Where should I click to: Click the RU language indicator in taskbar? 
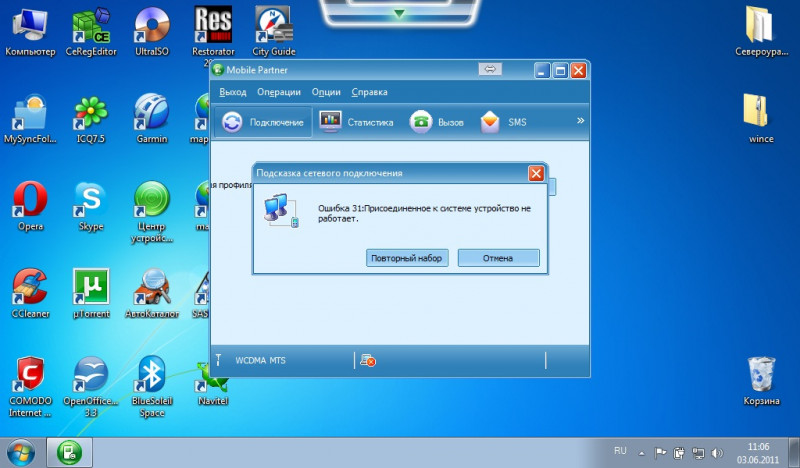(620, 451)
